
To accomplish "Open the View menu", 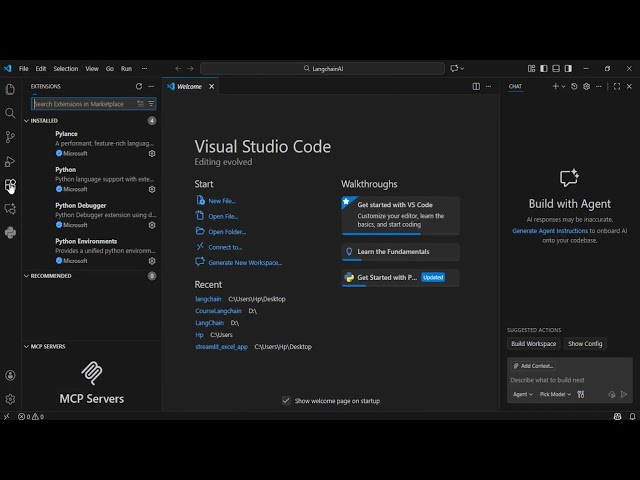I will coord(92,69).
